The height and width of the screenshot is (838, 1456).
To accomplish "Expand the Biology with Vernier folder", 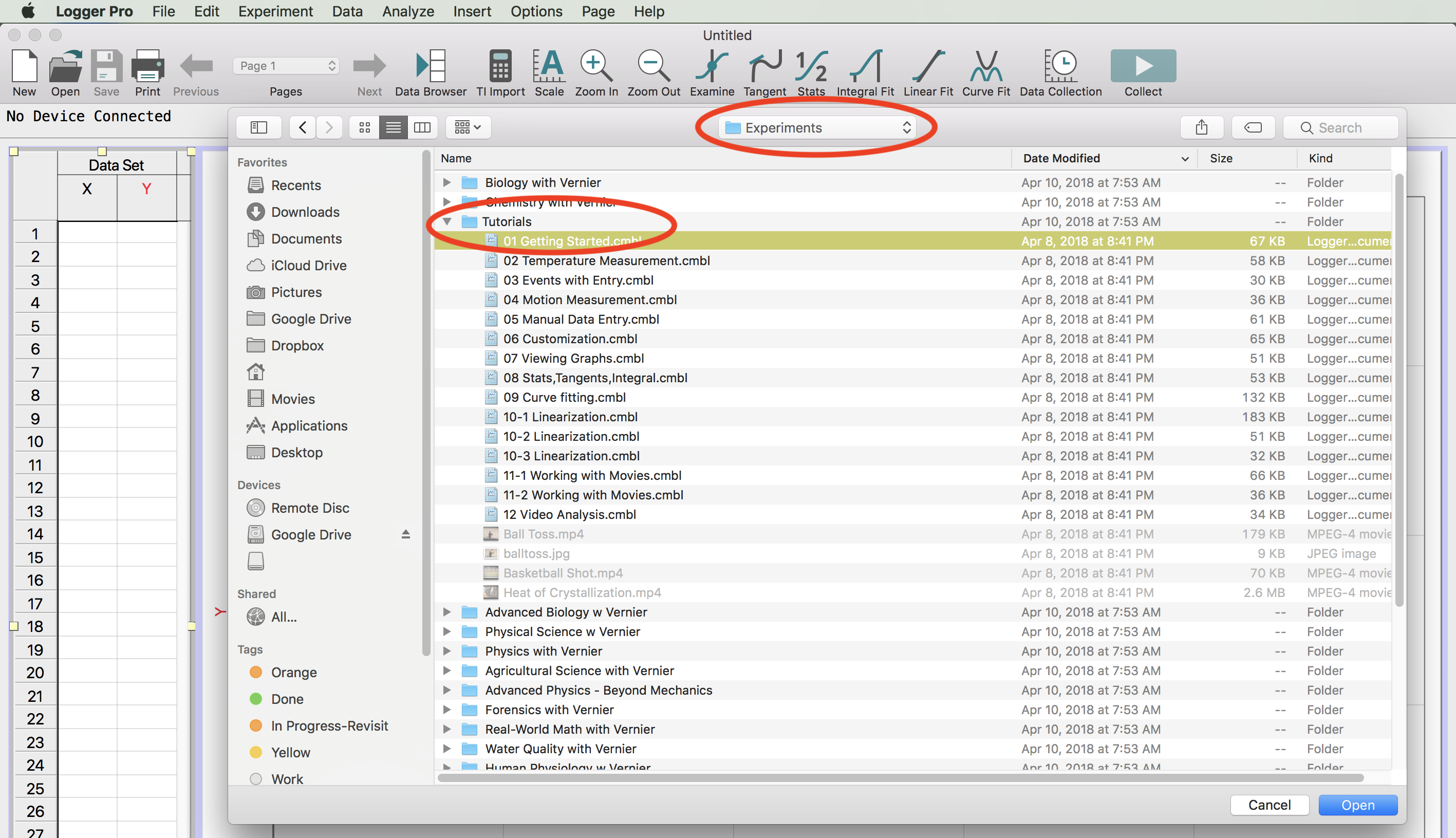I will click(x=446, y=182).
